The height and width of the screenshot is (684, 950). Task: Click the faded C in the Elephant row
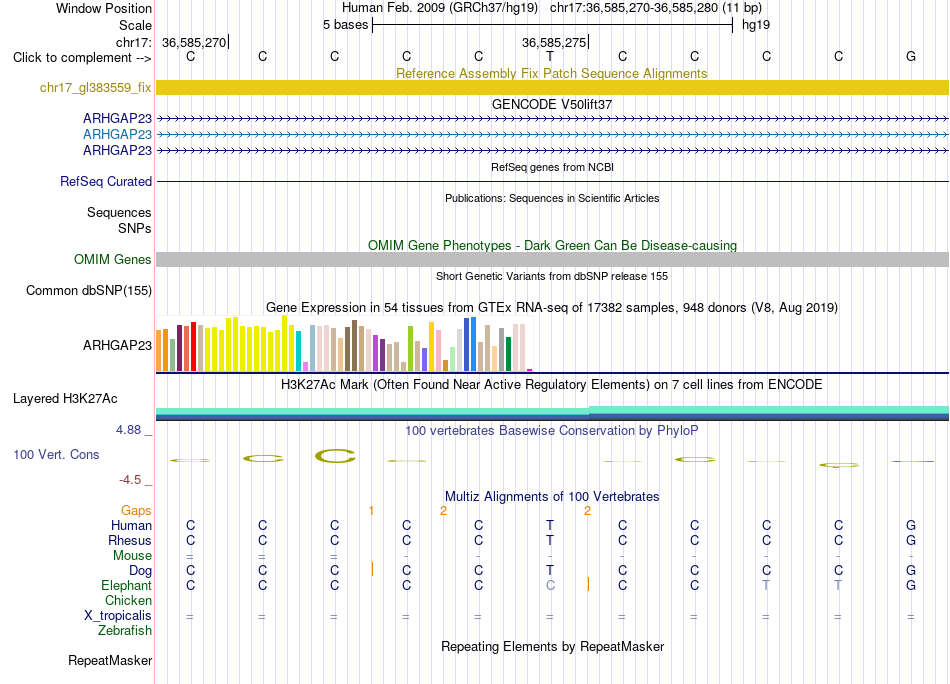pos(550,585)
